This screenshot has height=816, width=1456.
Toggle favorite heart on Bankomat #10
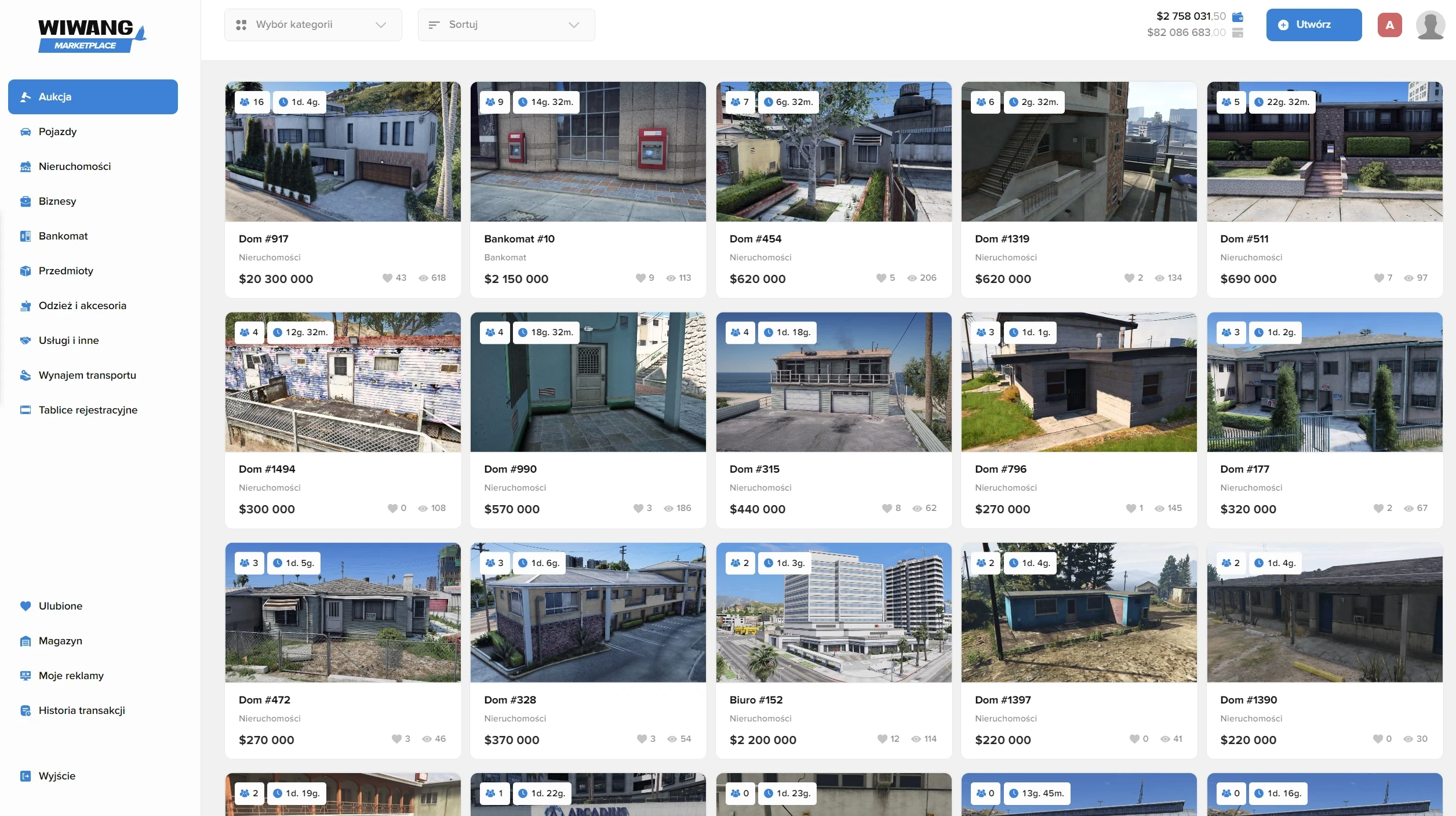tap(640, 278)
